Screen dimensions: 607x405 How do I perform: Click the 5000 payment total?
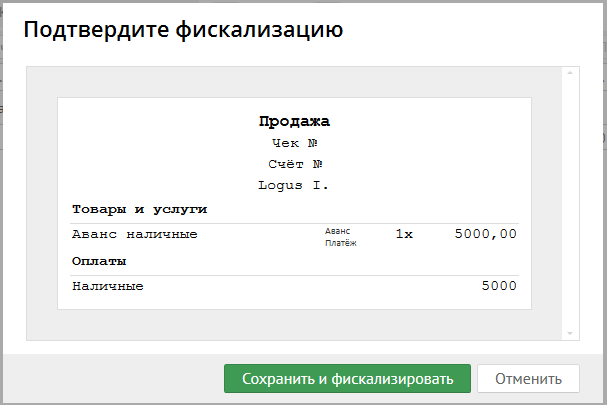499,287
